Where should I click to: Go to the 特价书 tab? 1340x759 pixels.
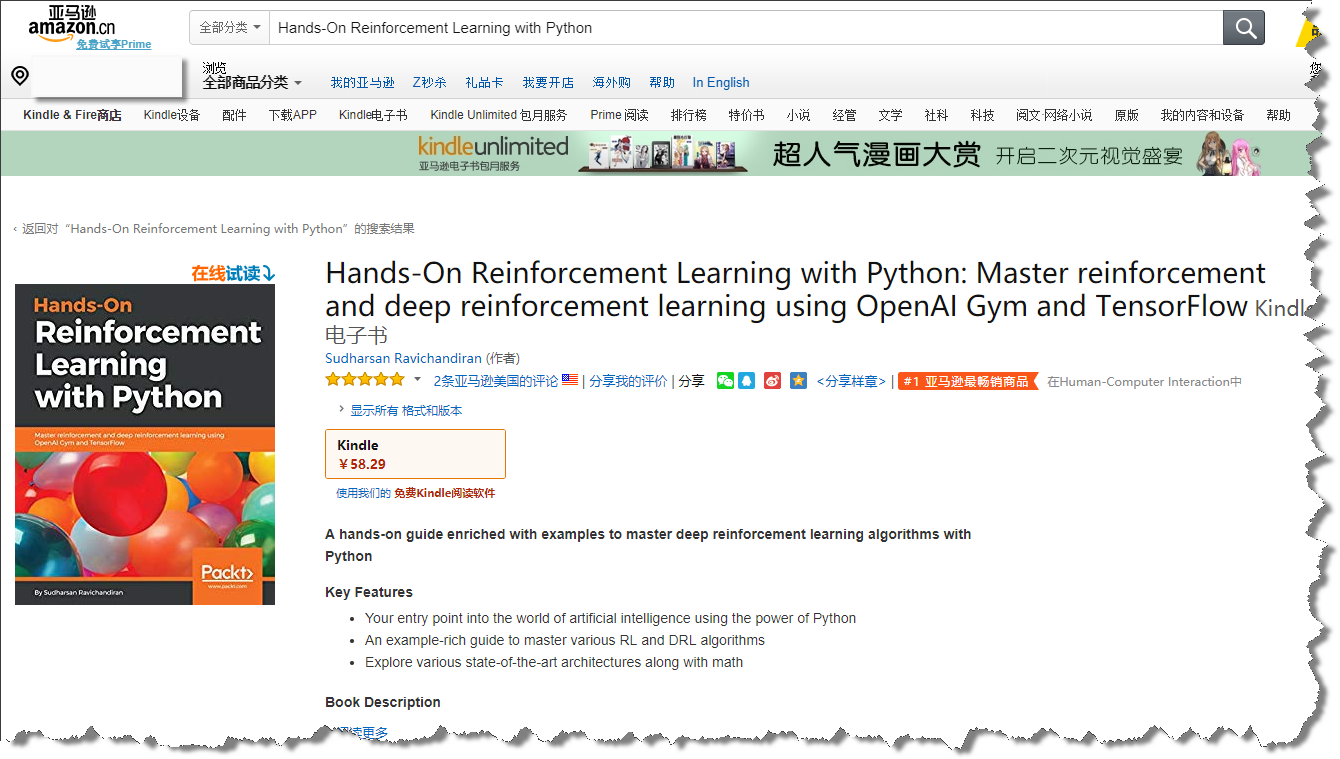pos(746,115)
